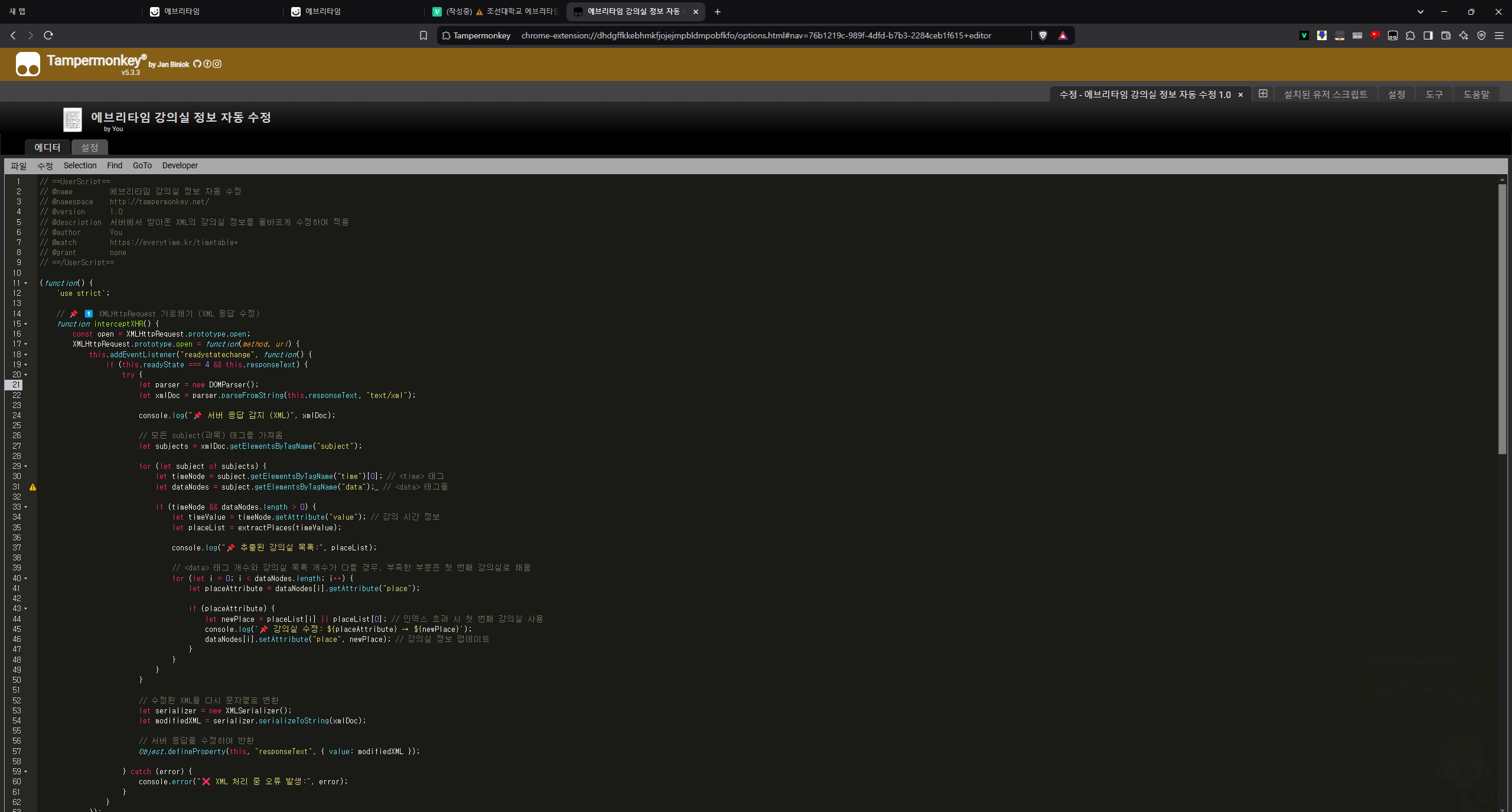Open 설치된 유저 스크립트 tab
The width and height of the screenshot is (1512, 812).
[1325, 94]
